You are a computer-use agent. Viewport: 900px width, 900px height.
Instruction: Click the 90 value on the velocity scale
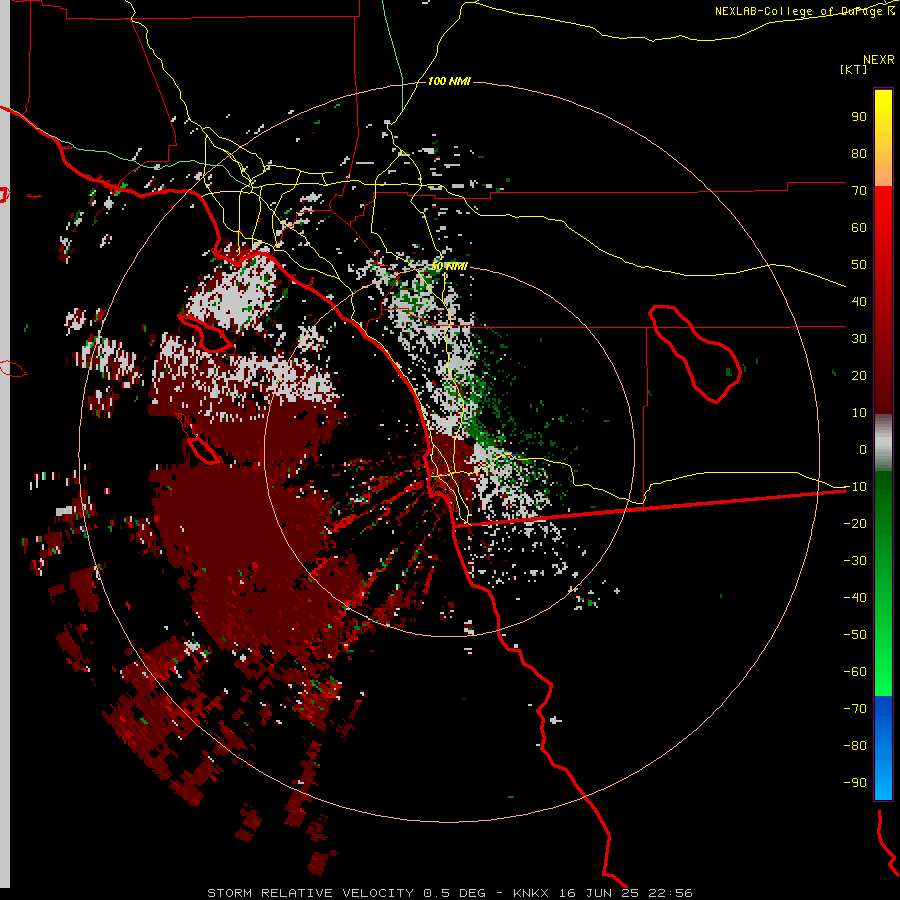coord(859,117)
